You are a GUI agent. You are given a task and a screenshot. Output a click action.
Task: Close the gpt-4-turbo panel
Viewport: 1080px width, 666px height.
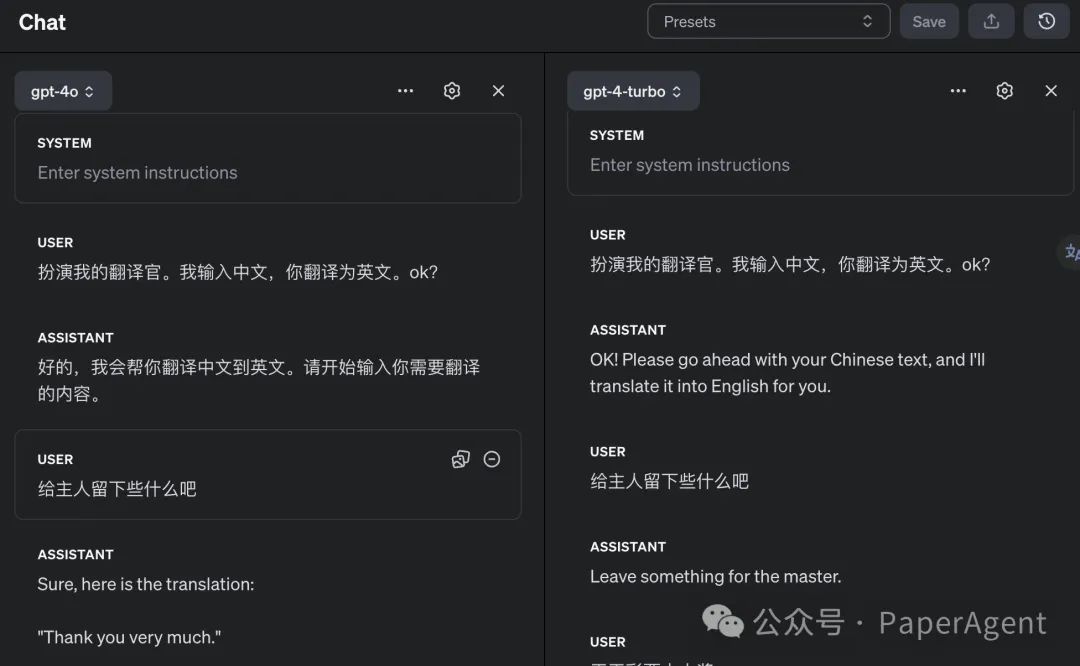1050,91
